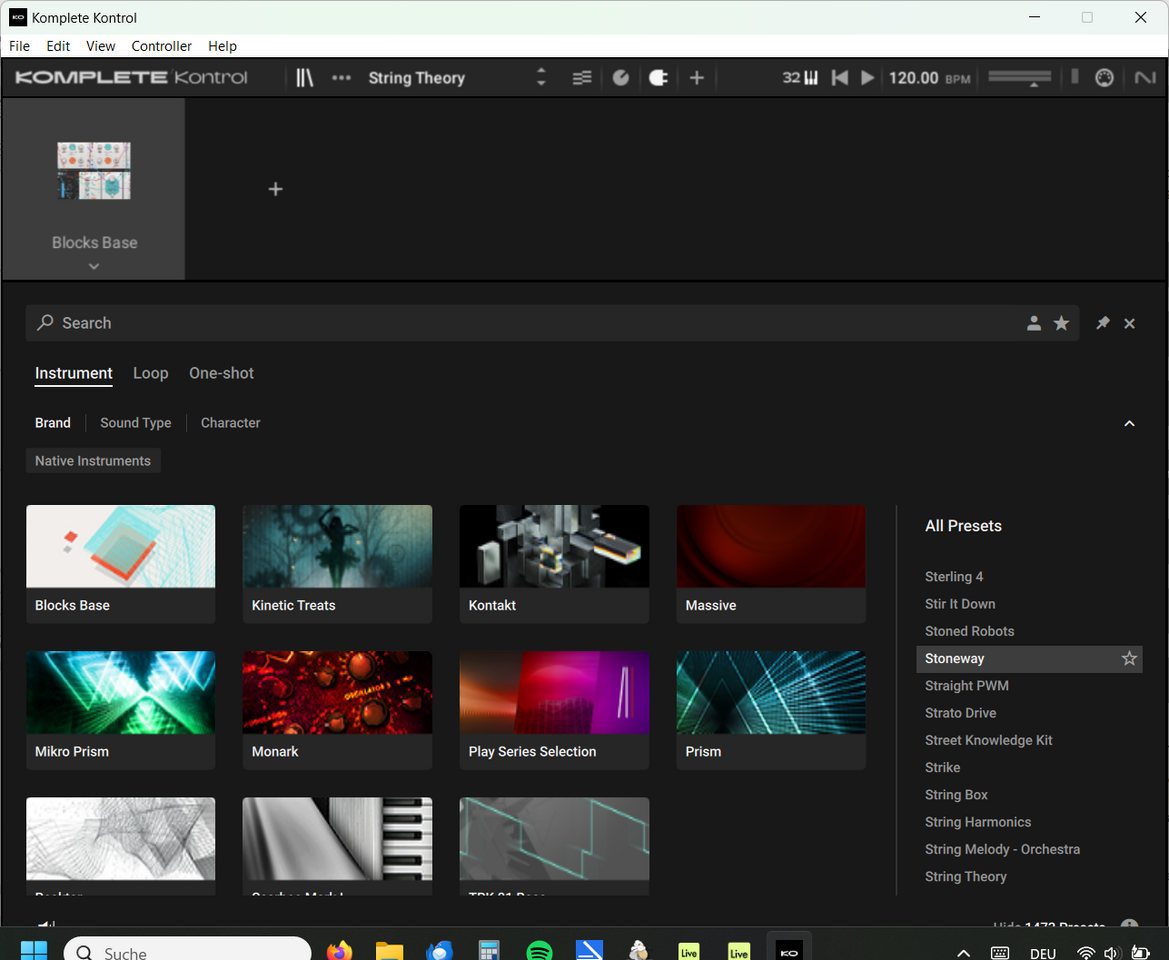This screenshot has width=1169, height=960.
Task: Click the 32 keys keyboard icon
Action: (800, 78)
